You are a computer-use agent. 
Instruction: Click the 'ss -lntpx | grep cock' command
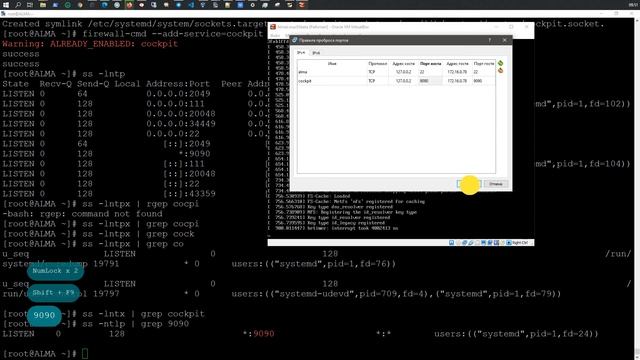(138, 234)
